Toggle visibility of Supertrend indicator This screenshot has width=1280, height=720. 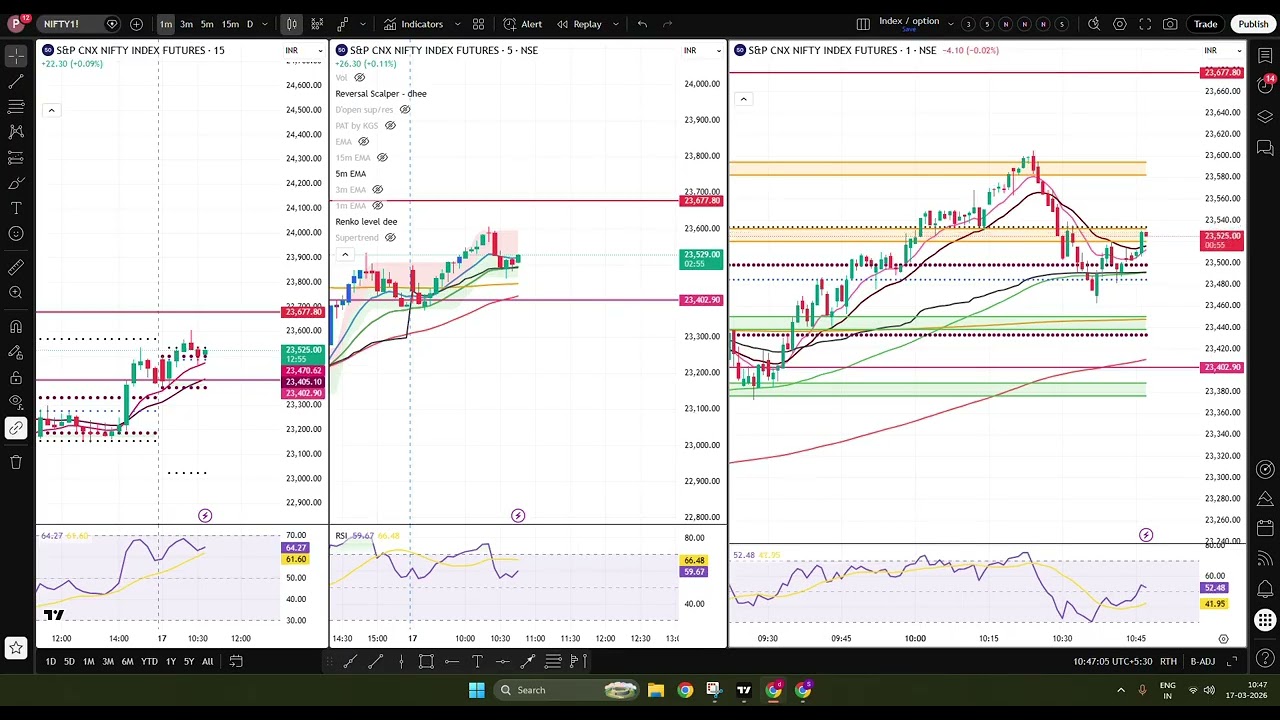[x=390, y=237]
